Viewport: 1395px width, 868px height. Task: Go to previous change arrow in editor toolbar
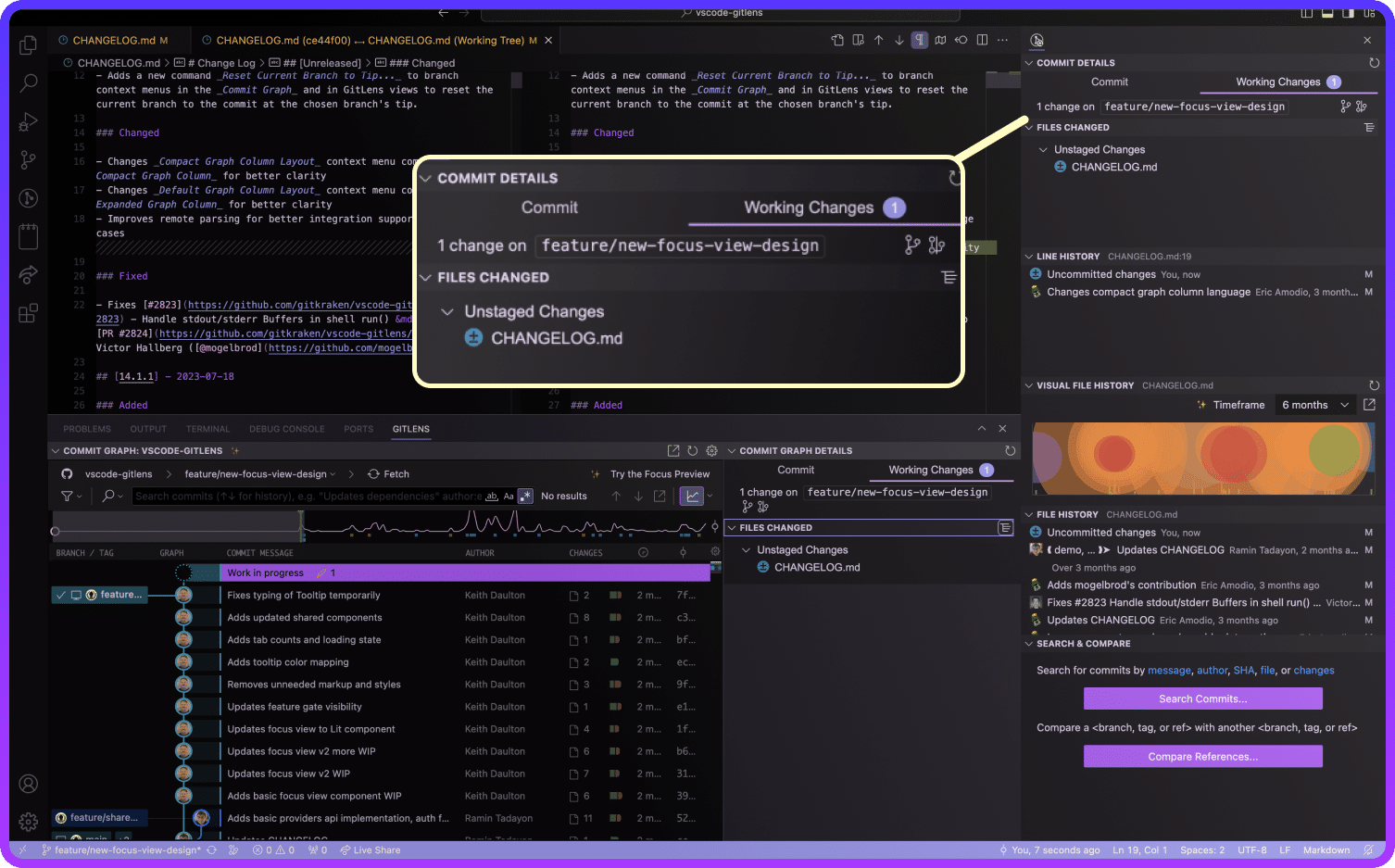click(x=878, y=40)
